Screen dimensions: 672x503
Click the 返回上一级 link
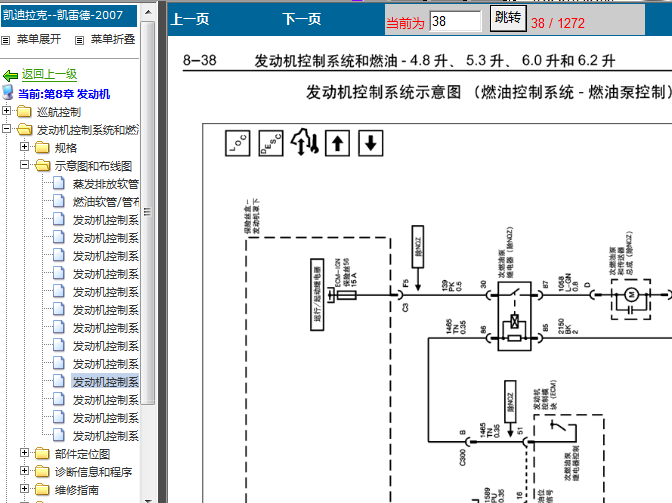coord(49,75)
